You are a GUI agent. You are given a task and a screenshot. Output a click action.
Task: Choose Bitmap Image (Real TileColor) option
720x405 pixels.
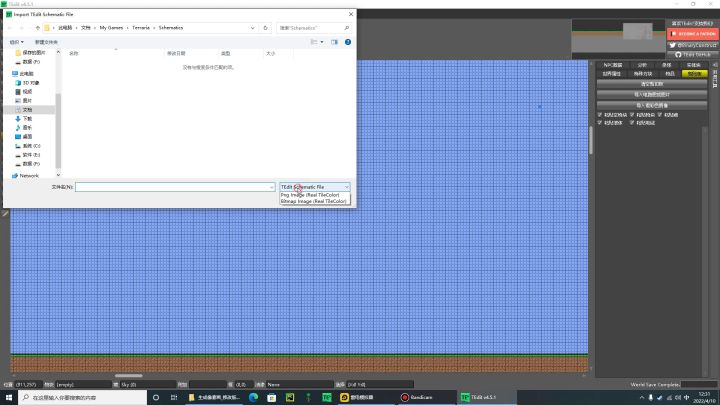click(315, 201)
